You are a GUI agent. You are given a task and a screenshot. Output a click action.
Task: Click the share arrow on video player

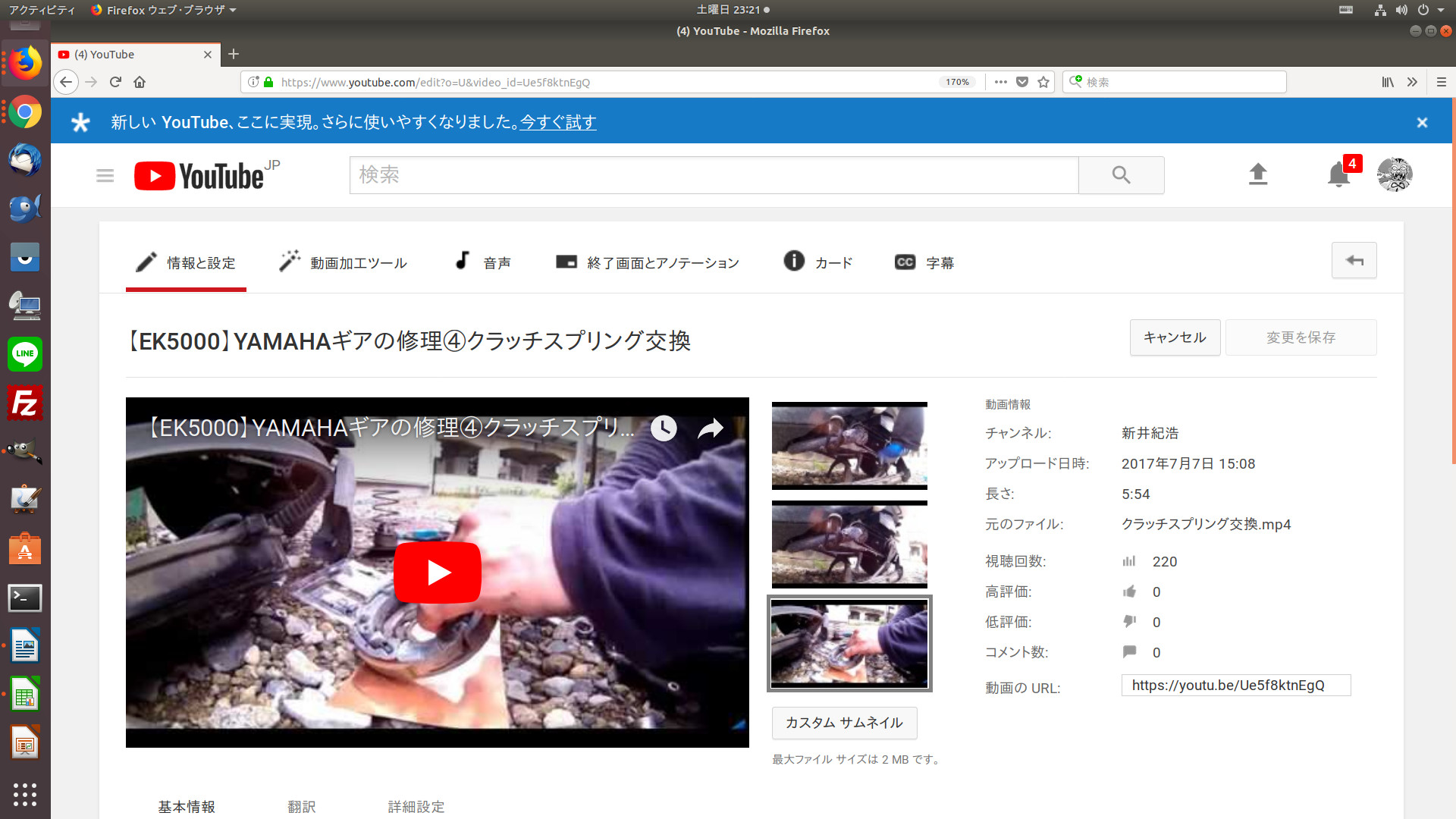711,428
